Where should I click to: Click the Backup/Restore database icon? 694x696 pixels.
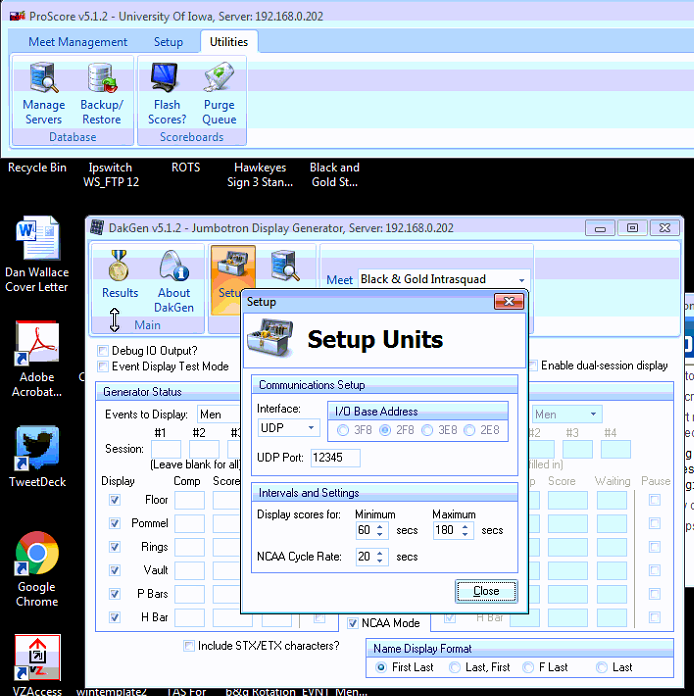[101, 91]
